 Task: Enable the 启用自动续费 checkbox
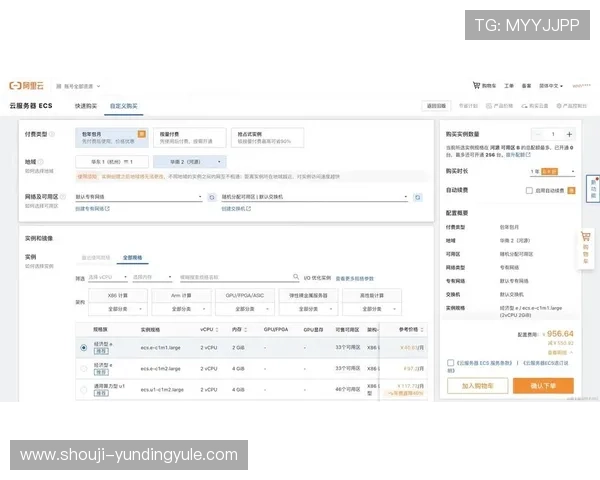point(529,190)
